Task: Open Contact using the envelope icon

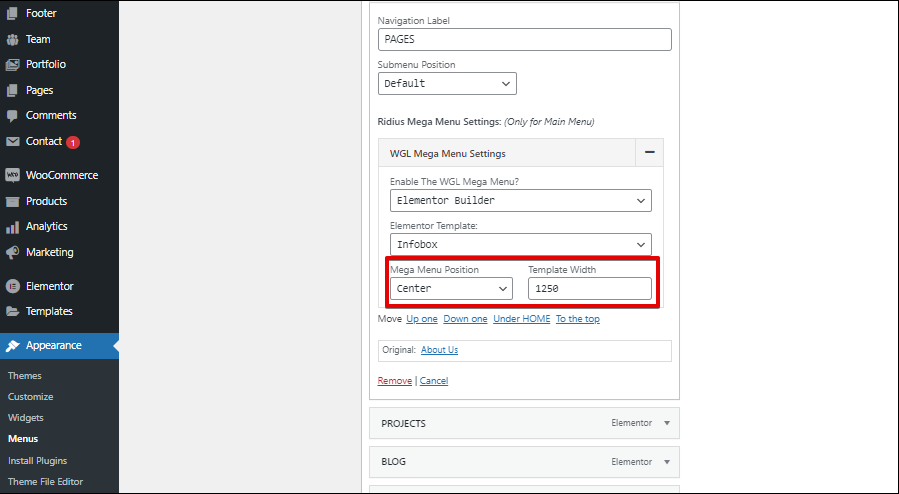Action: [12, 141]
